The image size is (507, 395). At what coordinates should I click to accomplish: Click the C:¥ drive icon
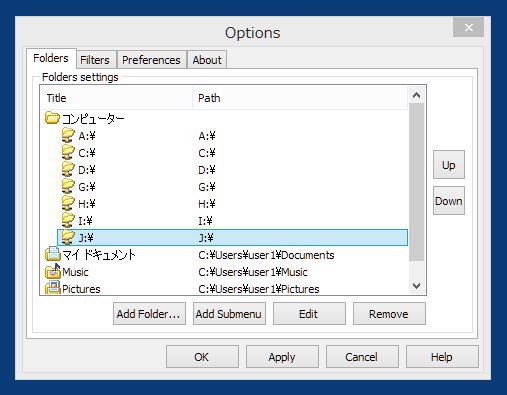pyautogui.click(x=68, y=152)
